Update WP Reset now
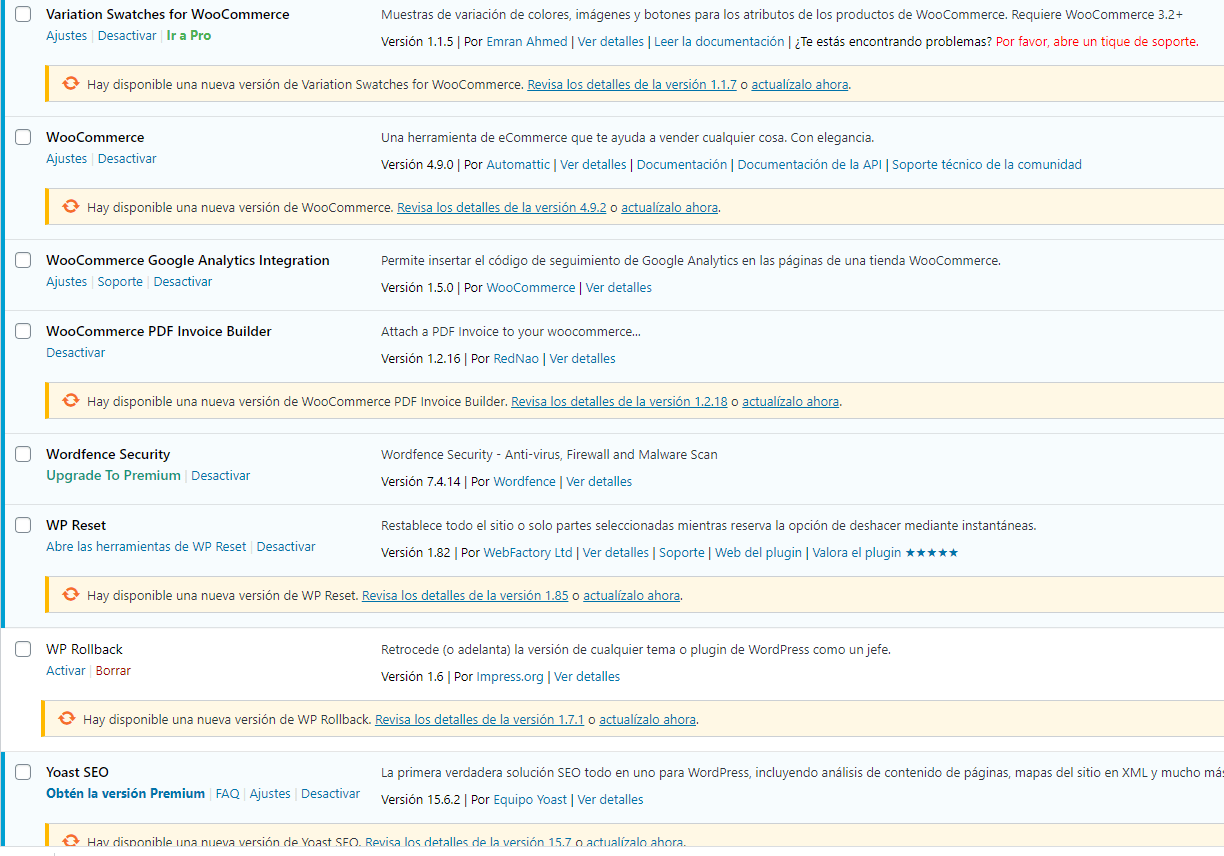 632,596
